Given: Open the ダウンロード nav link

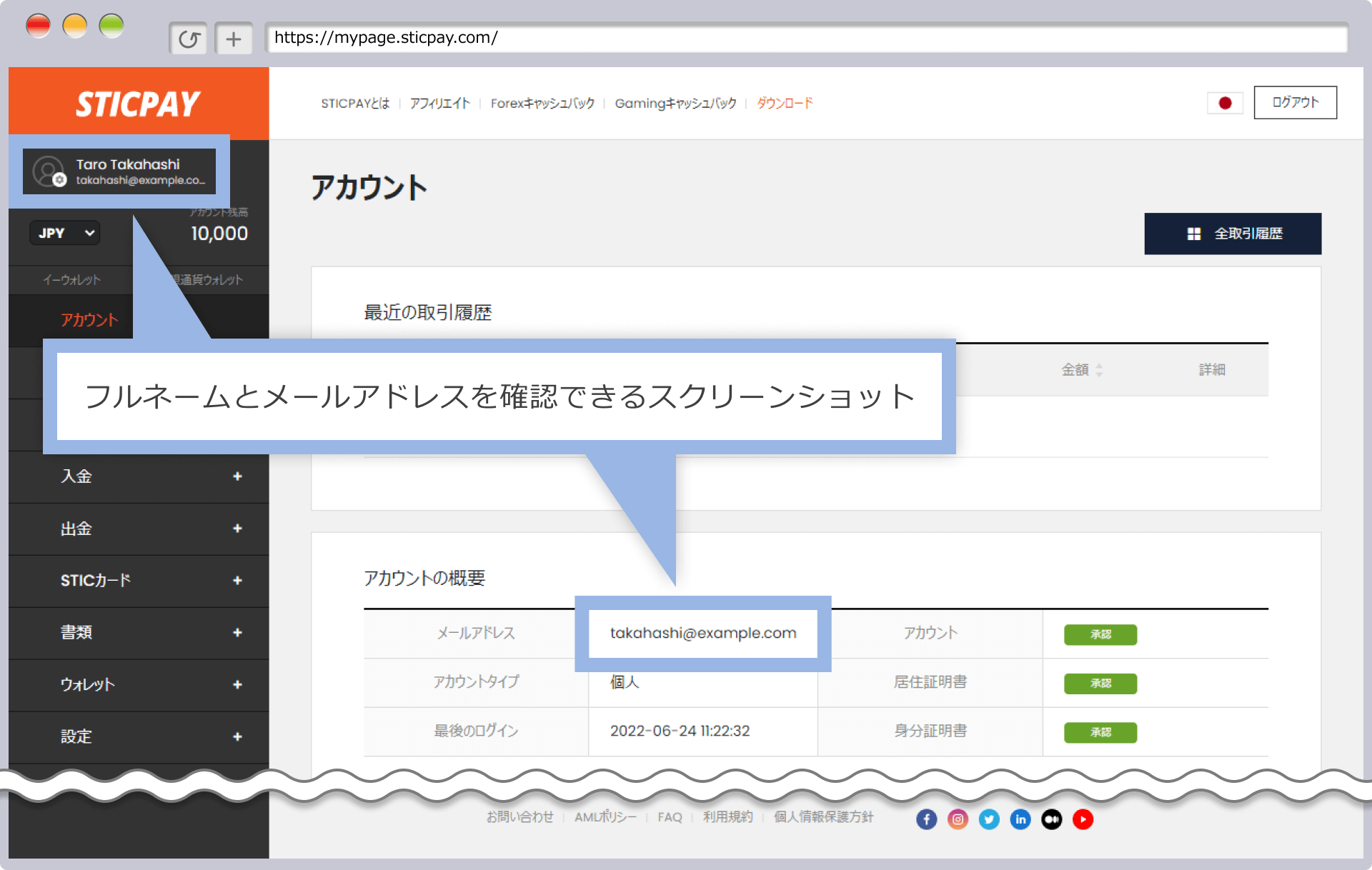Looking at the screenshot, I should click(x=785, y=104).
